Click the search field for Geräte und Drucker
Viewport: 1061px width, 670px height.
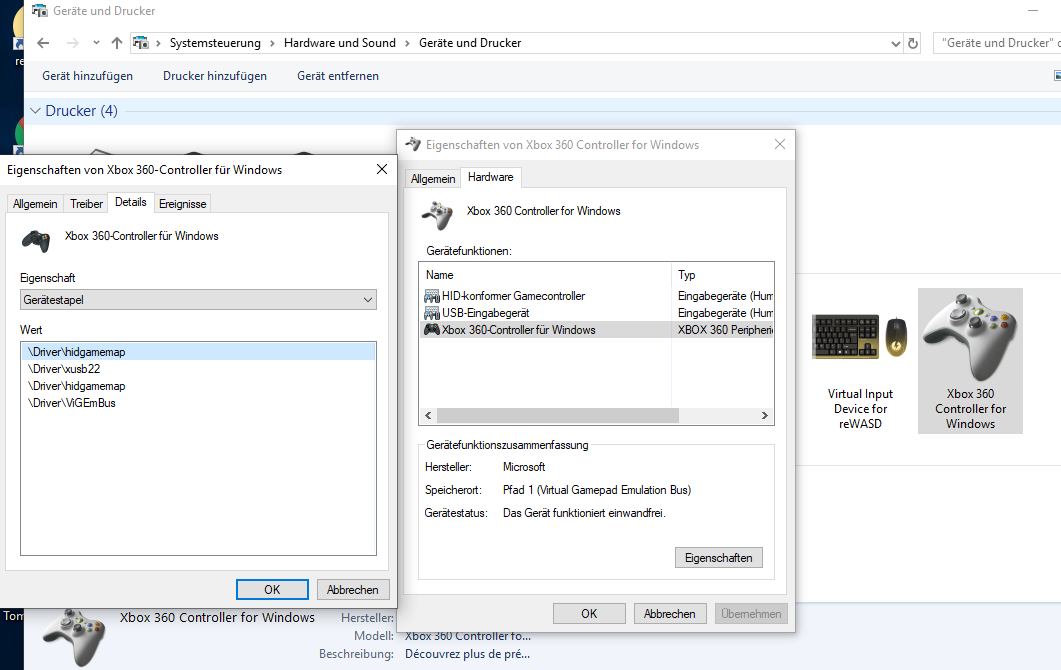(x=995, y=43)
